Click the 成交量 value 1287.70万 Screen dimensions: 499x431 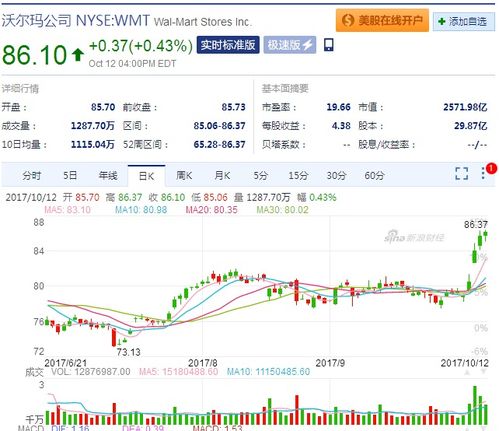pyautogui.click(x=93, y=126)
